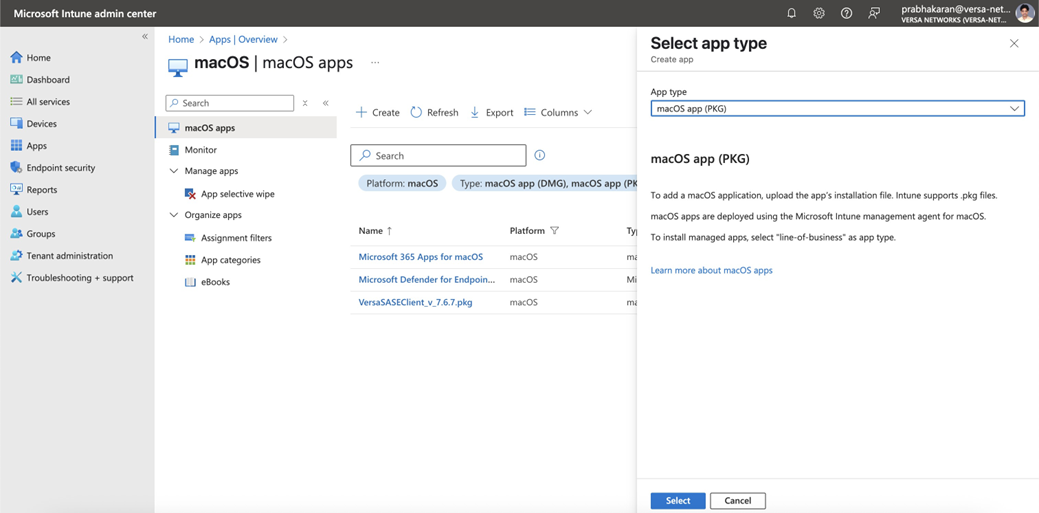Collapse the Manage apps section
1039x513 pixels.
[174, 171]
